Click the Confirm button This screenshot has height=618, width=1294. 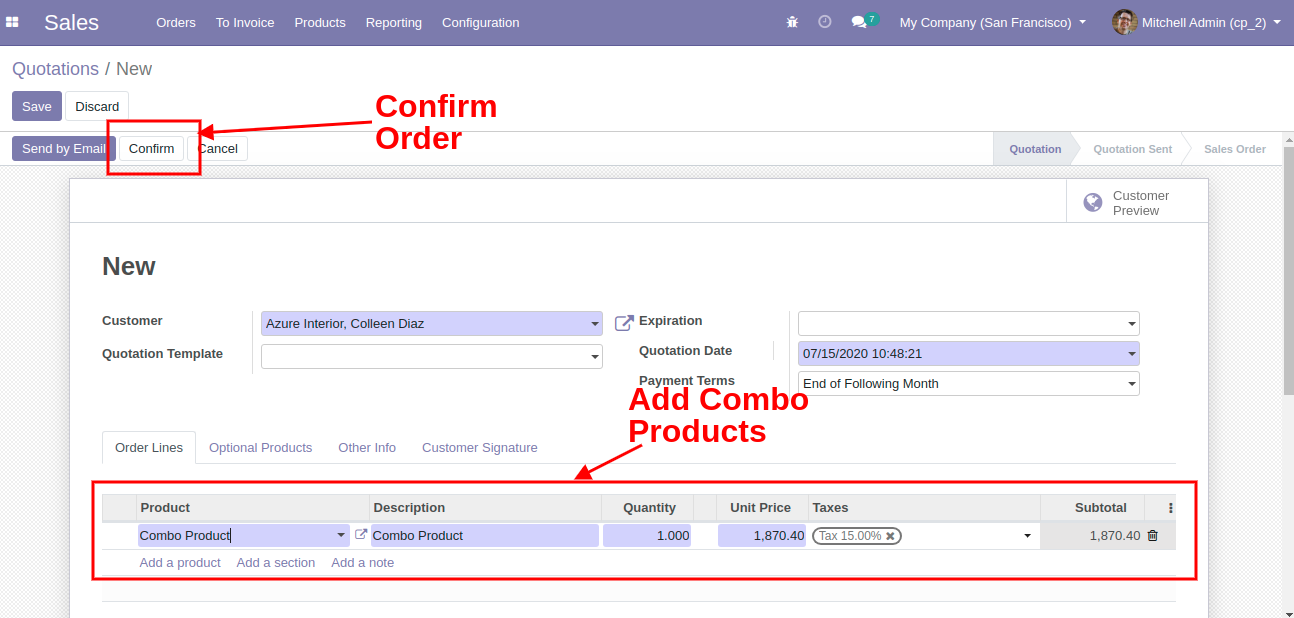[151, 149]
